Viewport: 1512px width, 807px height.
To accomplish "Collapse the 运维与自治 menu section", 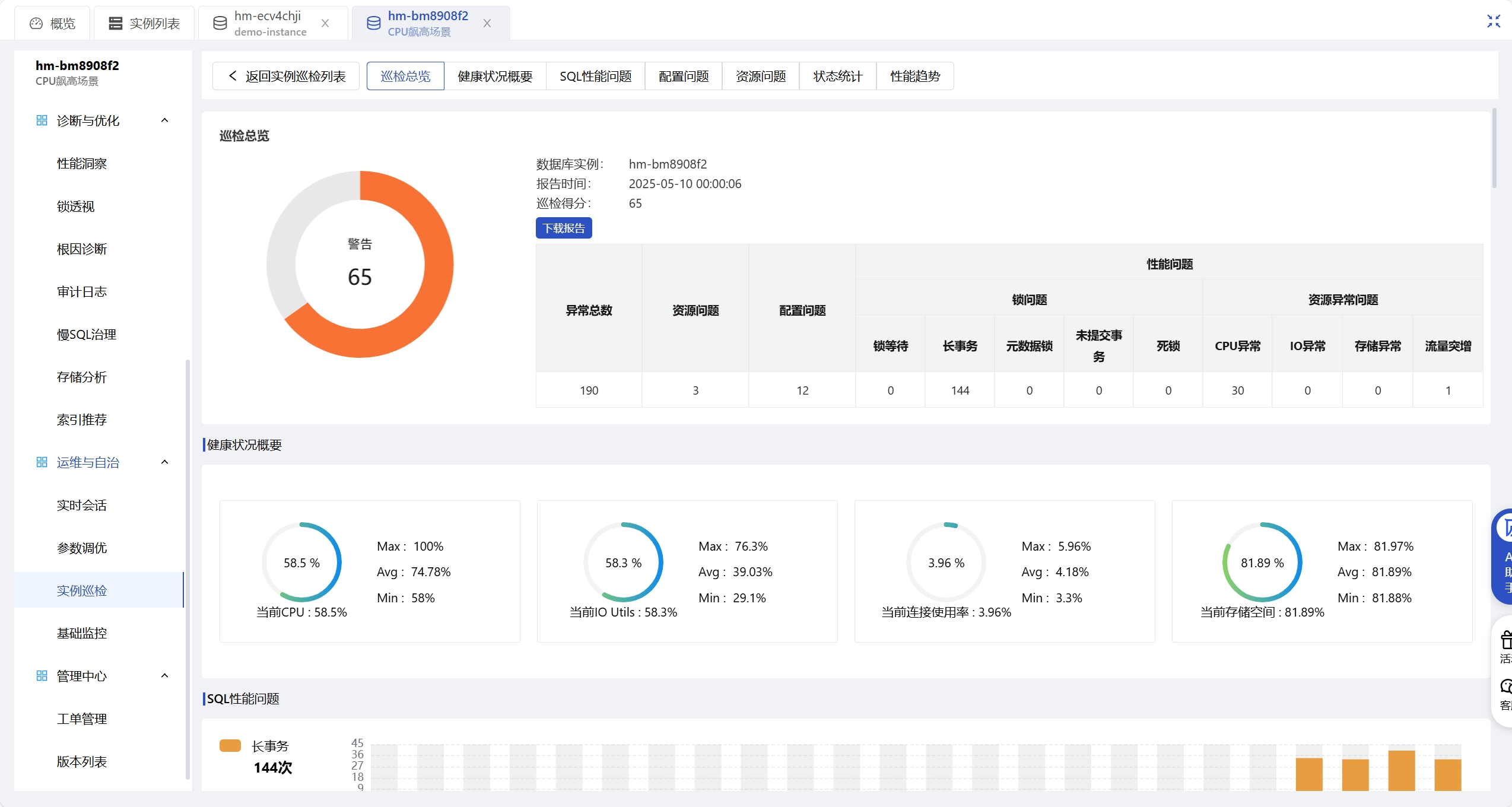I will pos(165,462).
